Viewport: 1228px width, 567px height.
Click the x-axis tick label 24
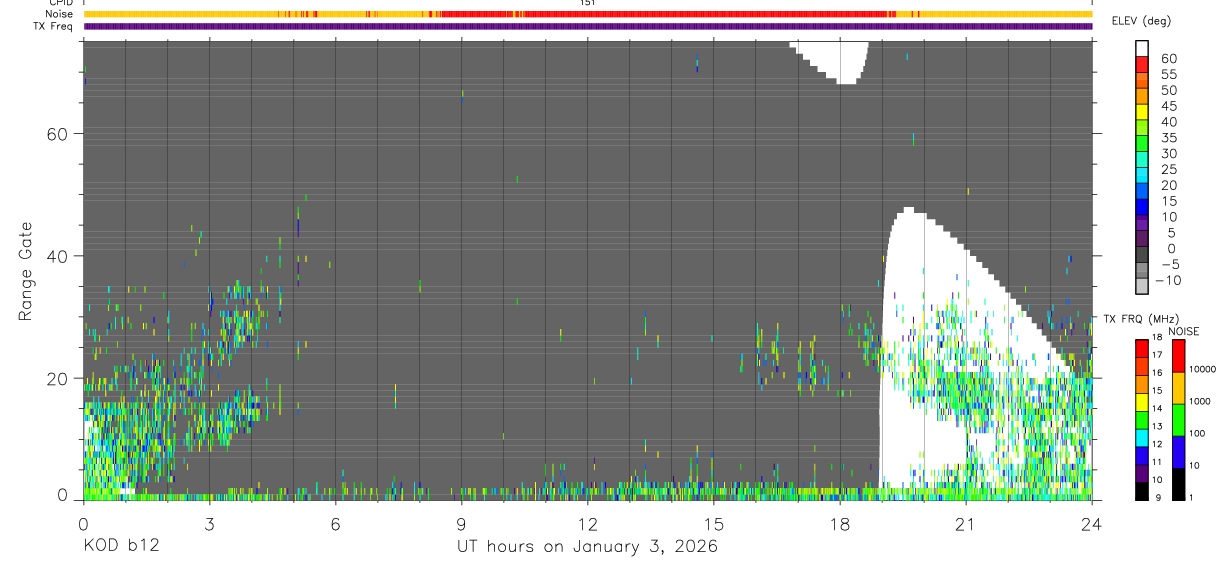[1091, 523]
